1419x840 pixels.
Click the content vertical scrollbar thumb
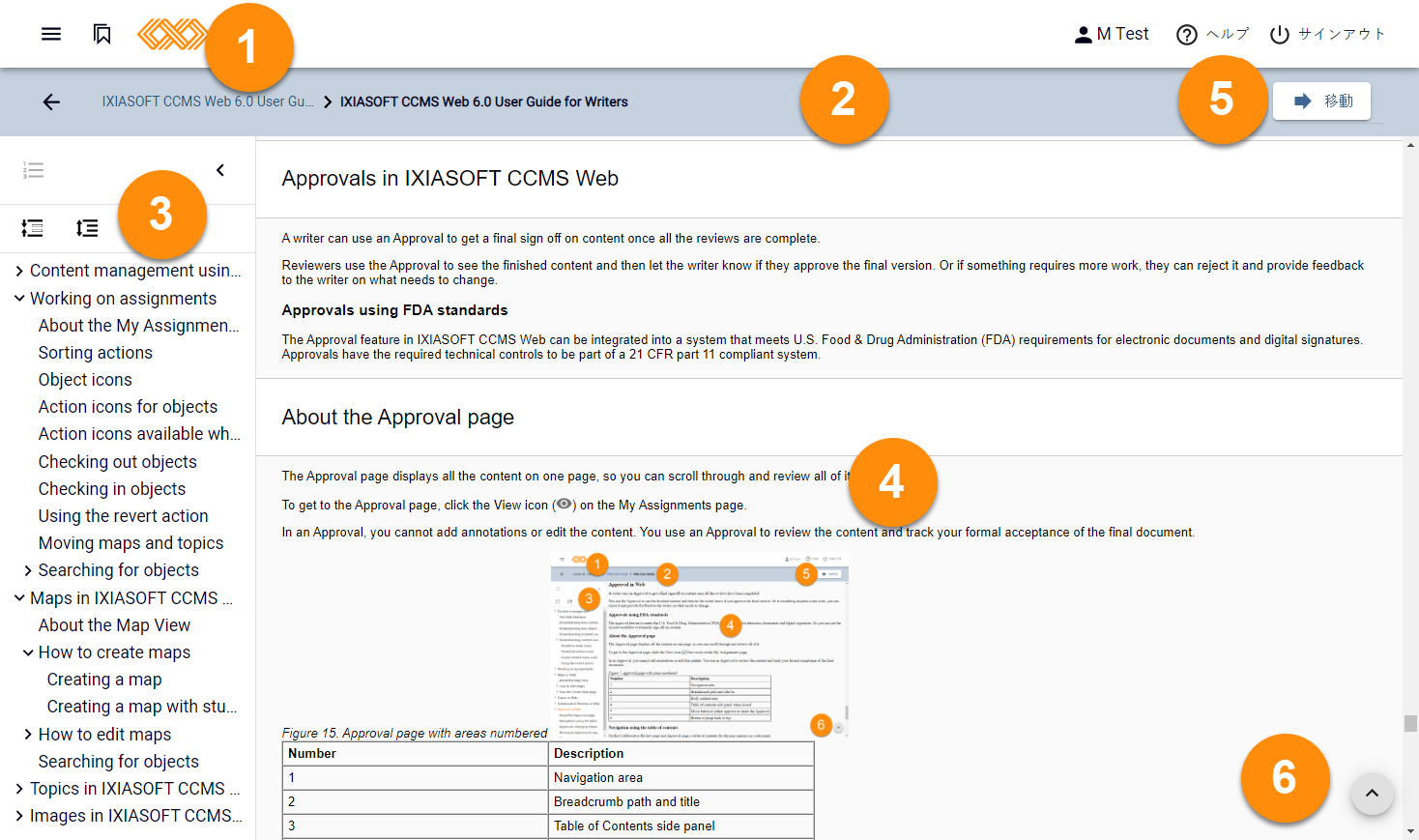(1411, 723)
